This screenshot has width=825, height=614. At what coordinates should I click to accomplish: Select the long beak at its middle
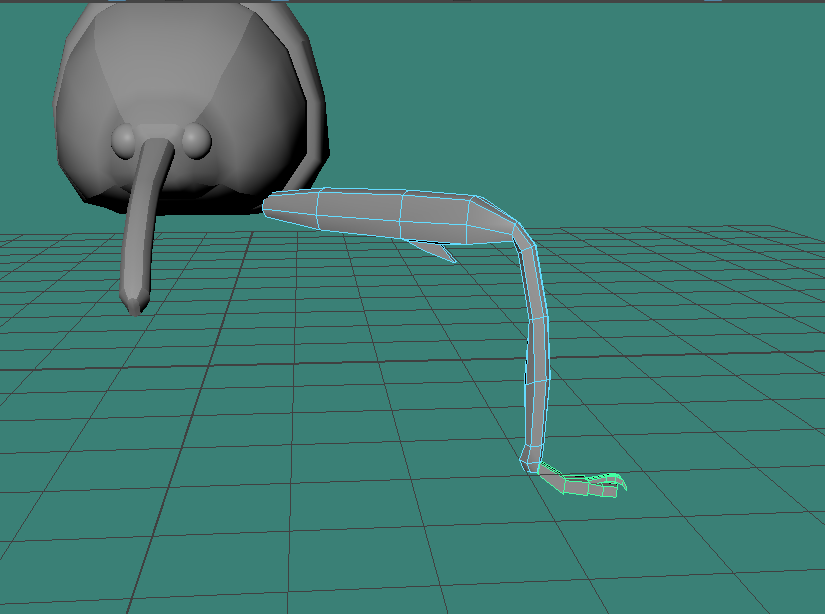143,220
